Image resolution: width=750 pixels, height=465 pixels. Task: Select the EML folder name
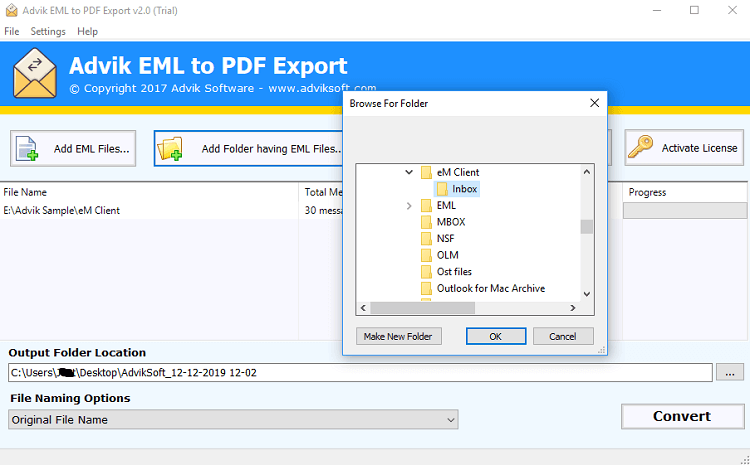(x=446, y=206)
